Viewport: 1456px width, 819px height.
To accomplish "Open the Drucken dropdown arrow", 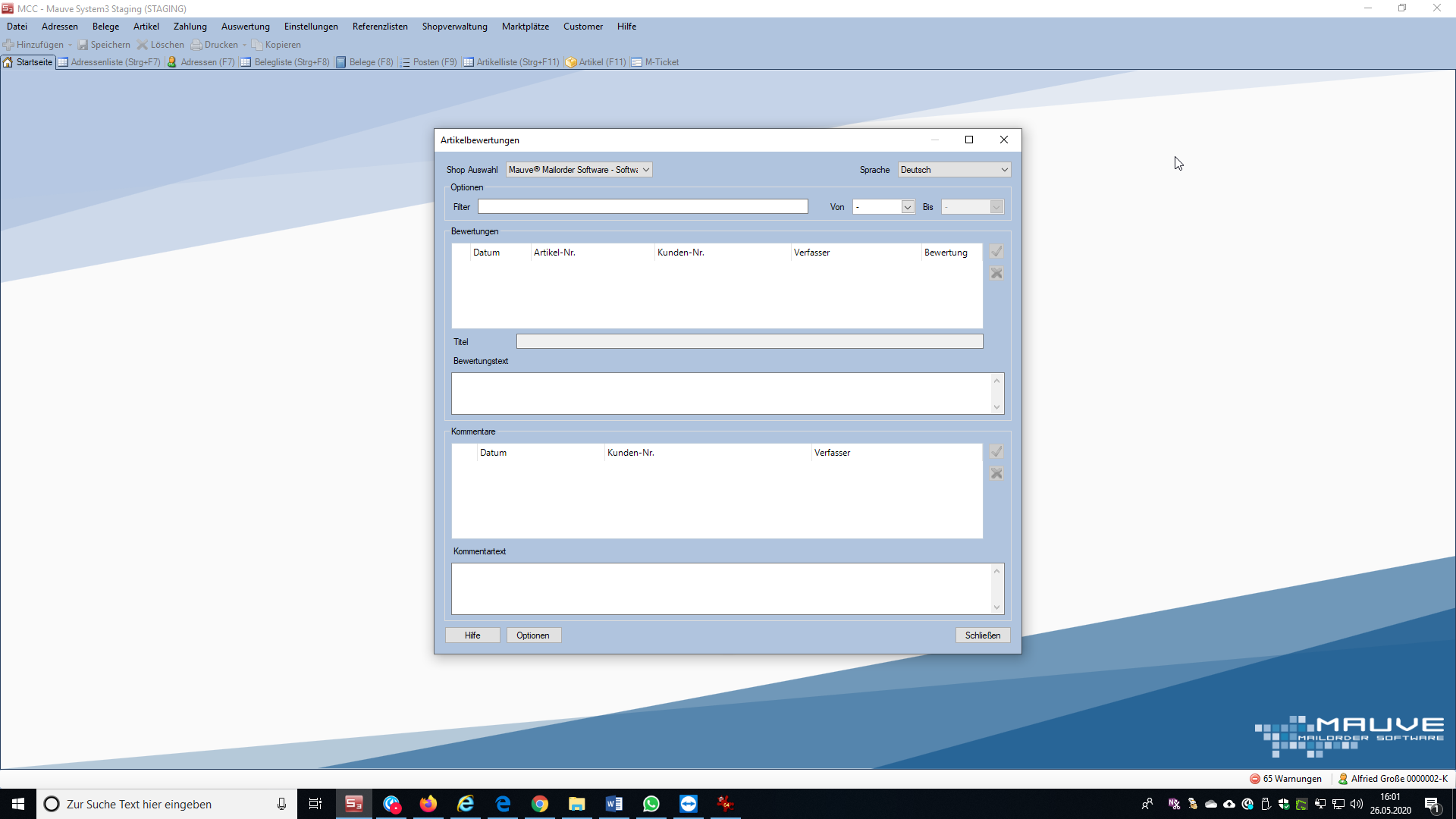I will pos(244,45).
